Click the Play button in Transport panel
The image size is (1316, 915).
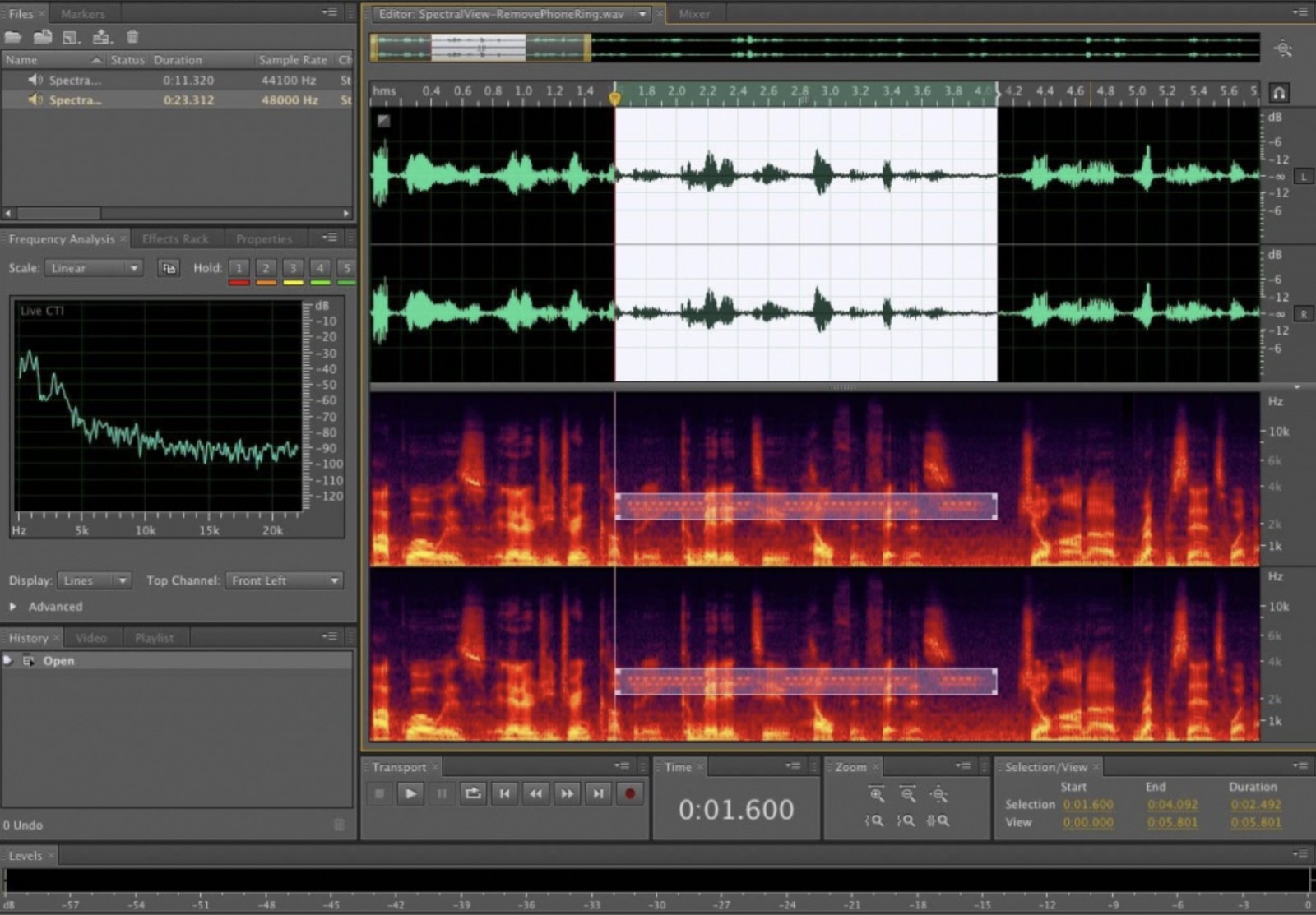(410, 793)
